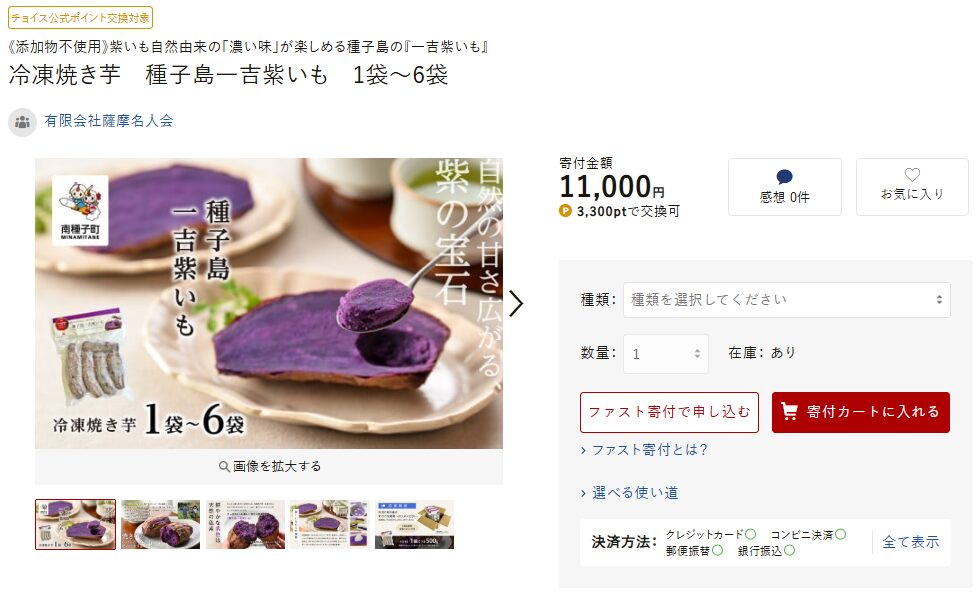Open the 数量 quantity dropdown
Viewport: 978px width, 596px height.
point(666,354)
